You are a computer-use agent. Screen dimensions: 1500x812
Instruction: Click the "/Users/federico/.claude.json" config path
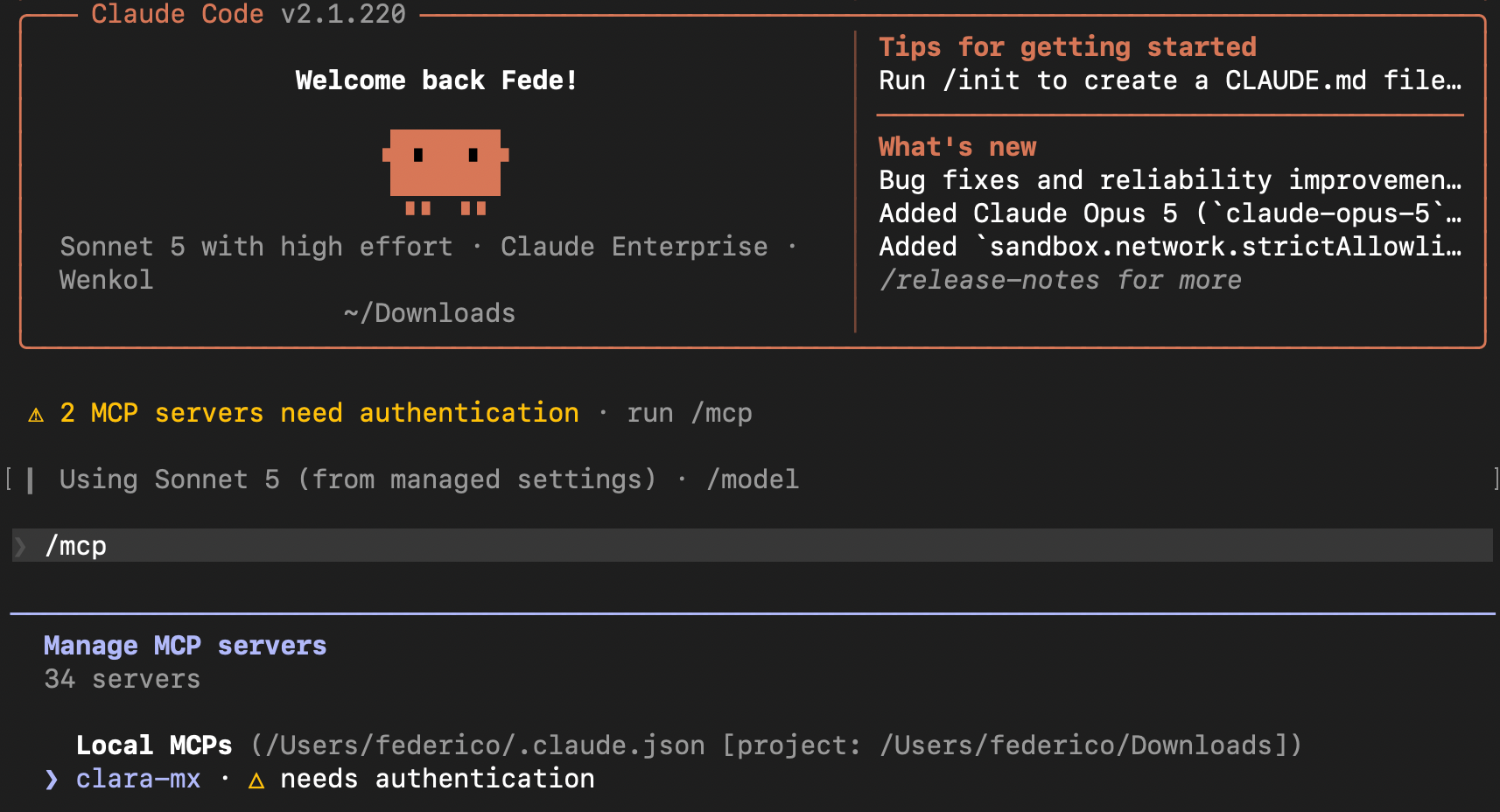[x=486, y=745]
